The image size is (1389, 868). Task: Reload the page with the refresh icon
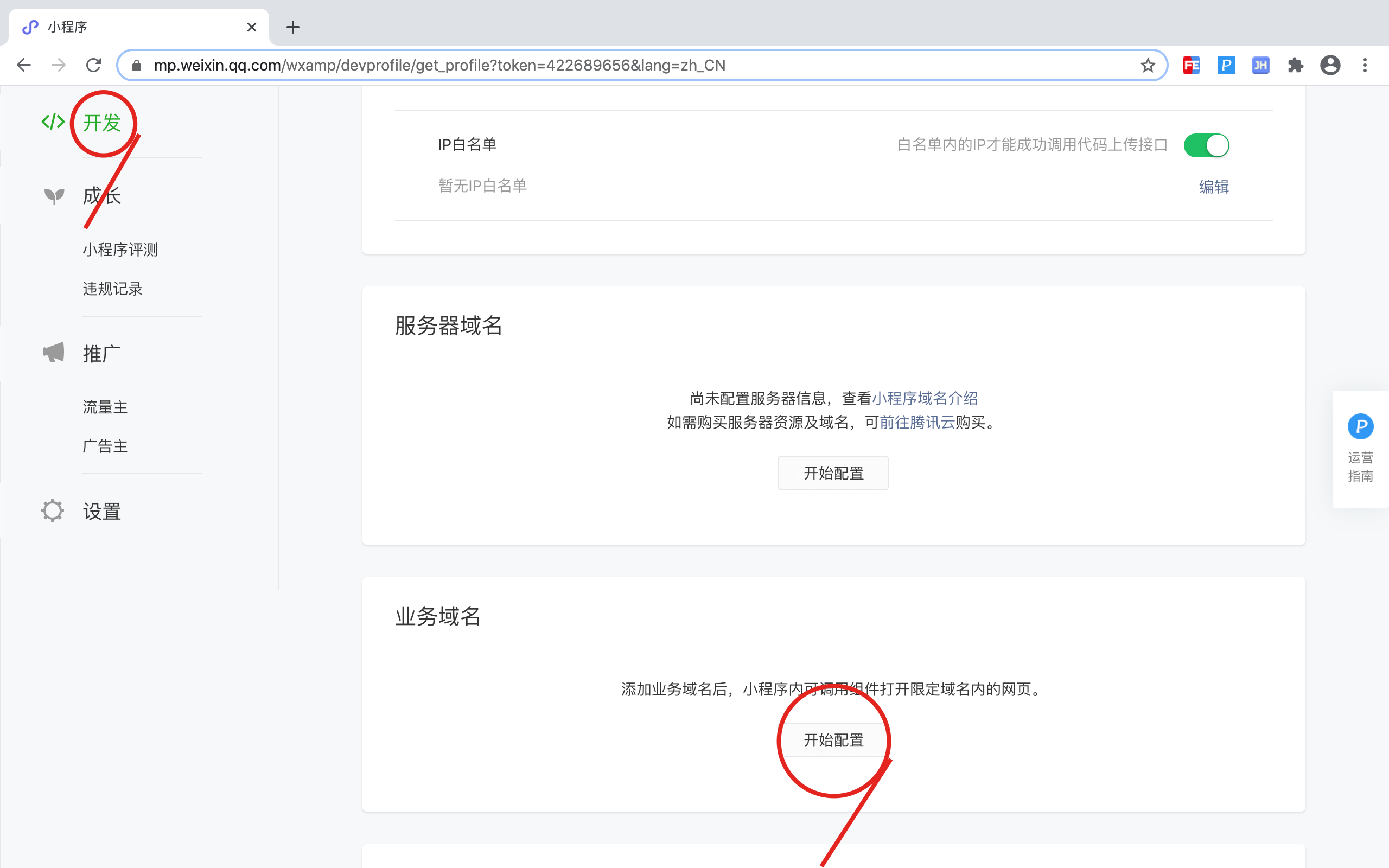(x=93, y=66)
